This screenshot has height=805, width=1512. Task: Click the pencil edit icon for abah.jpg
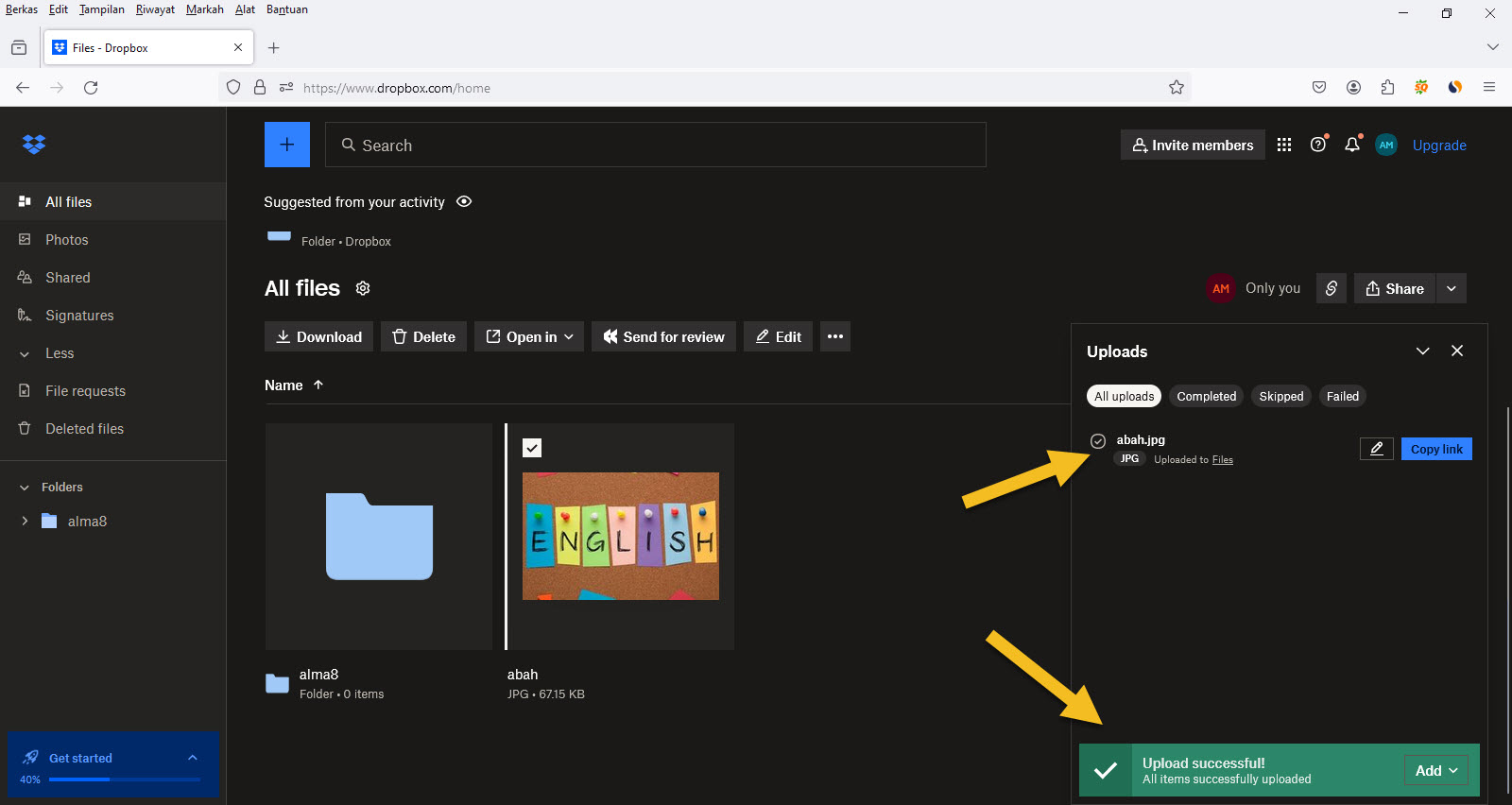point(1376,449)
